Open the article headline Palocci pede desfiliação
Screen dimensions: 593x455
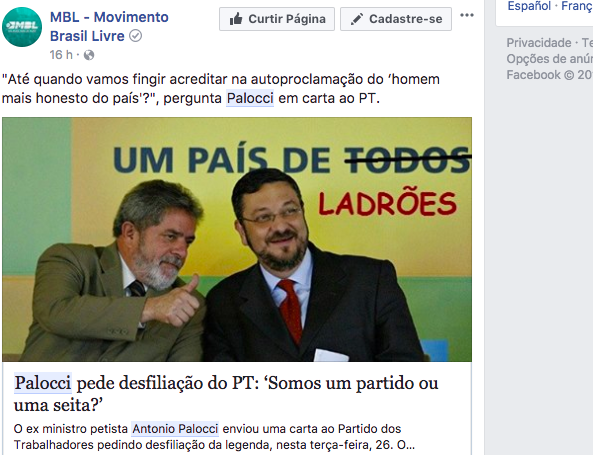point(226,394)
